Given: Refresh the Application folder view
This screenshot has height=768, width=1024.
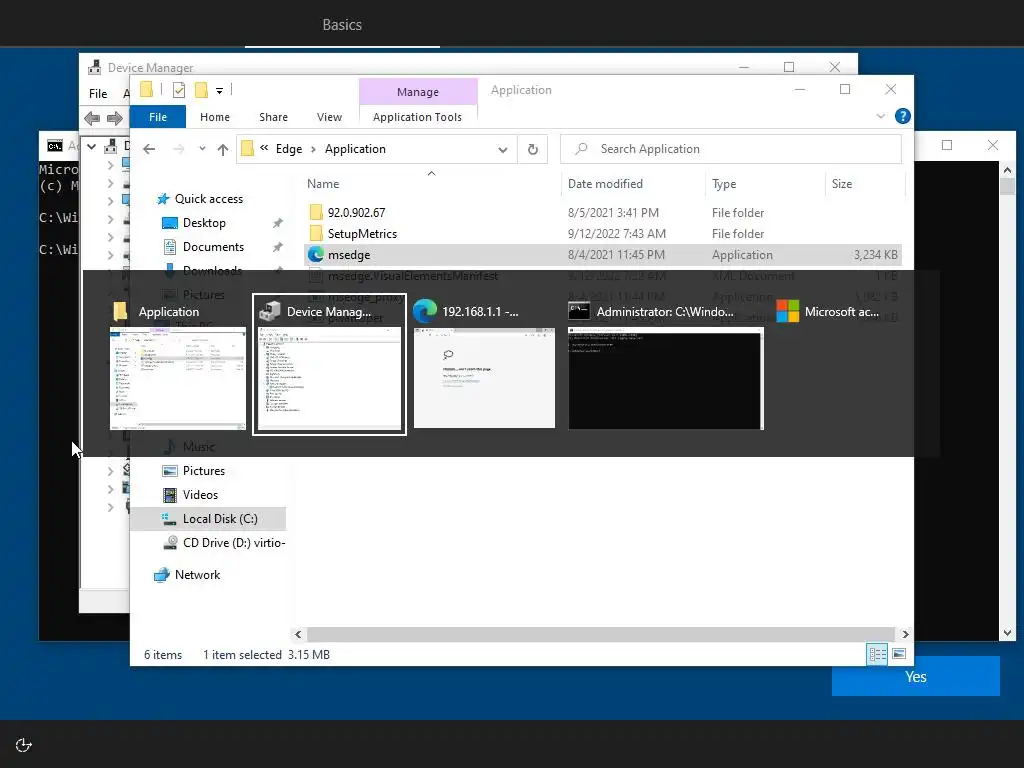Looking at the screenshot, I should pos(533,150).
